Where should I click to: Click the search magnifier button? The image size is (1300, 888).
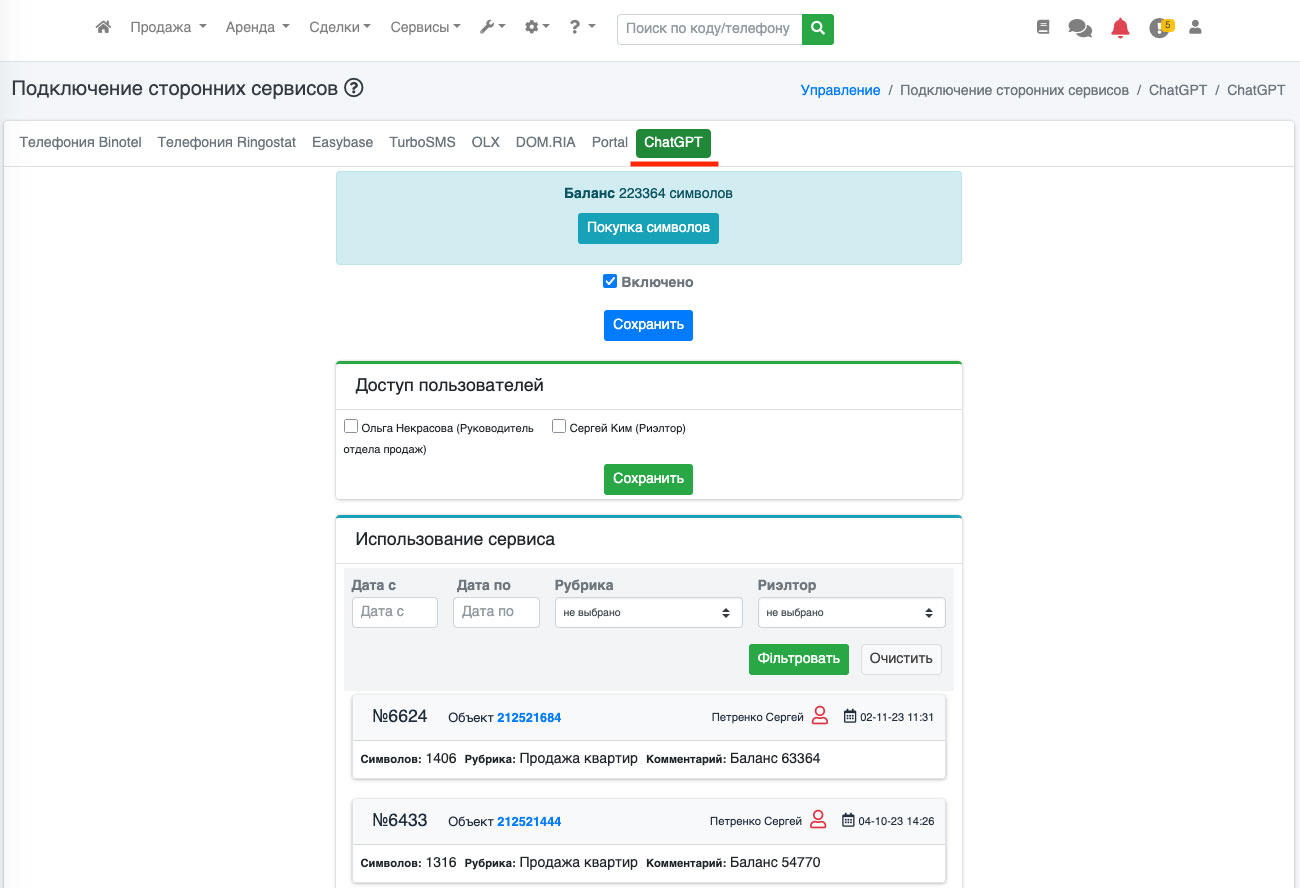(818, 29)
